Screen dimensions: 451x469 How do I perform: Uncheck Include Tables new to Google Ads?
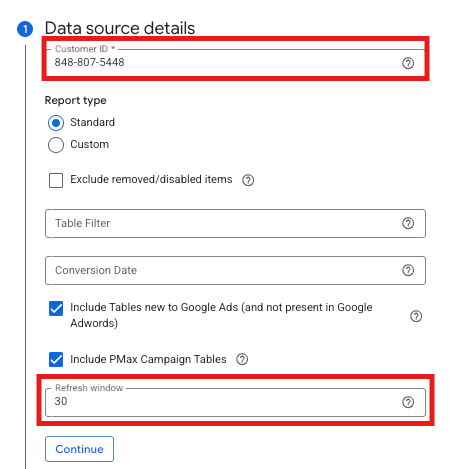click(56, 308)
